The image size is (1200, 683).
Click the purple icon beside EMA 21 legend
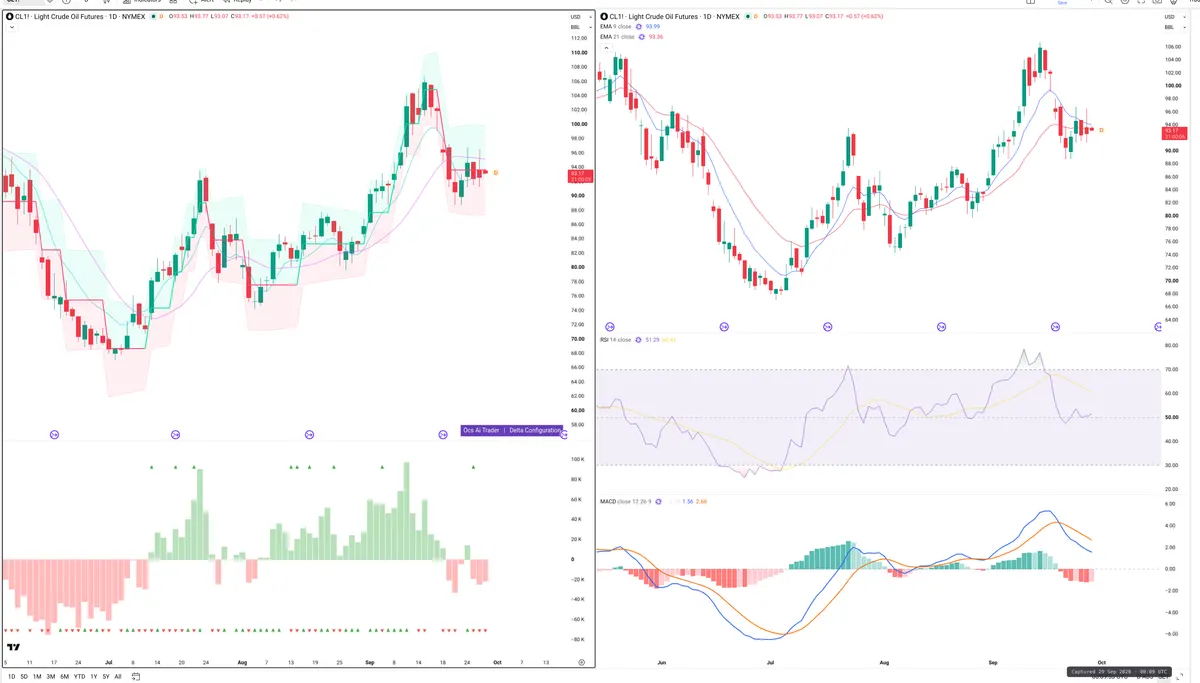[642, 37]
